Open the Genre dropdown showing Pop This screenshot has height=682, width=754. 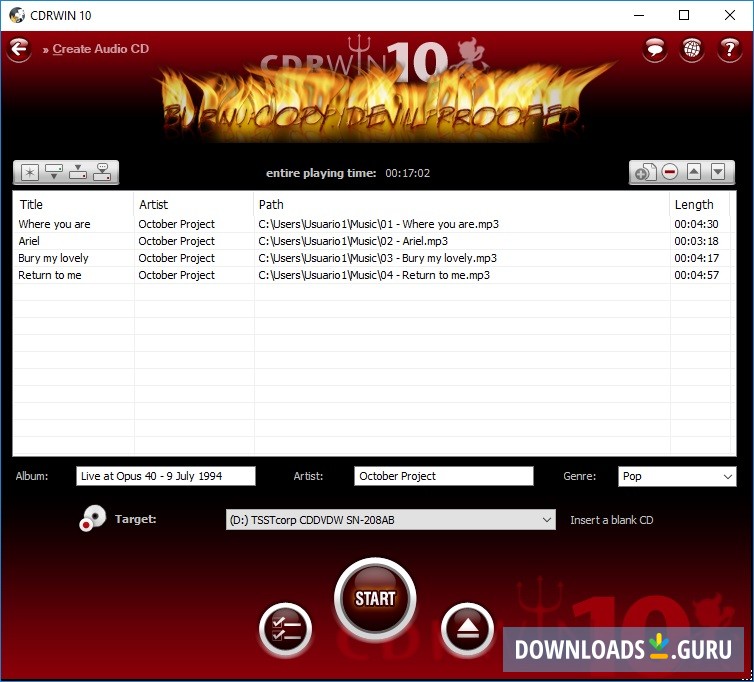click(x=677, y=476)
